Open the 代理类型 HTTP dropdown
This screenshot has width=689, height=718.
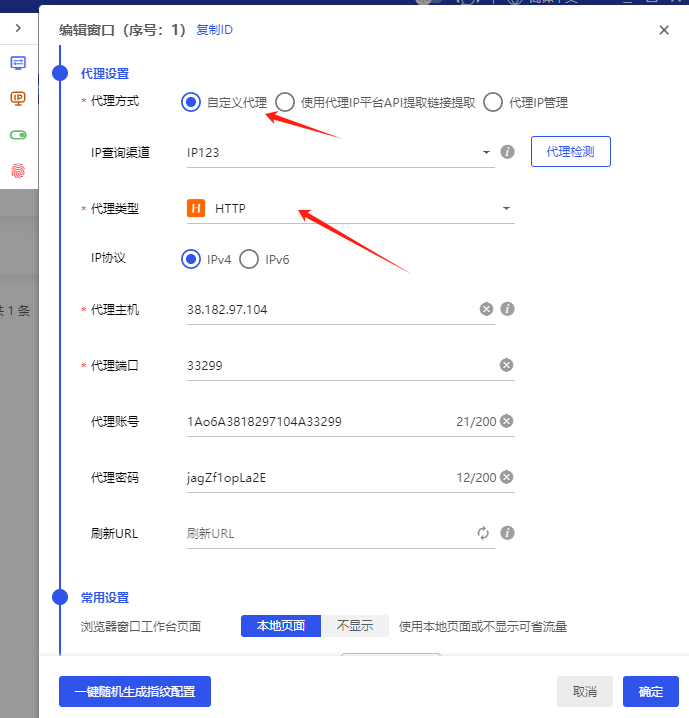350,208
